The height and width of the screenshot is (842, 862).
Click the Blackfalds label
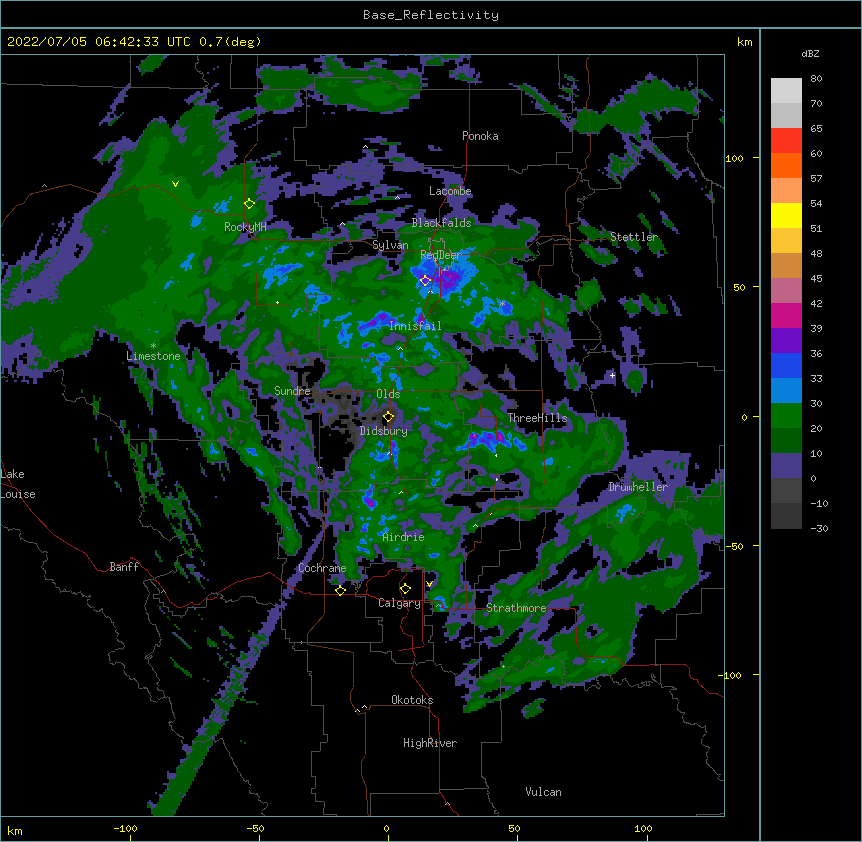coord(441,223)
